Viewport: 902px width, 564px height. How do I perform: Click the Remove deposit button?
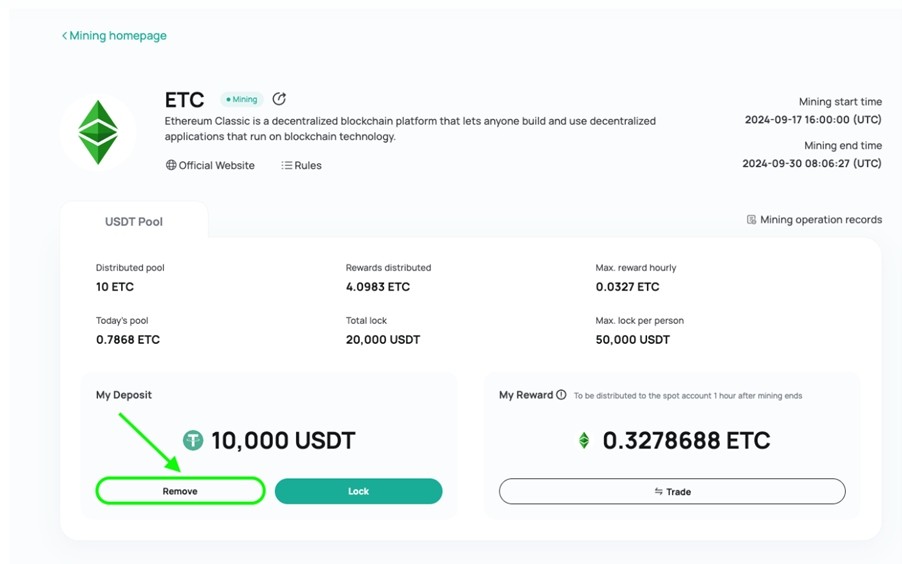coord(180,491)
